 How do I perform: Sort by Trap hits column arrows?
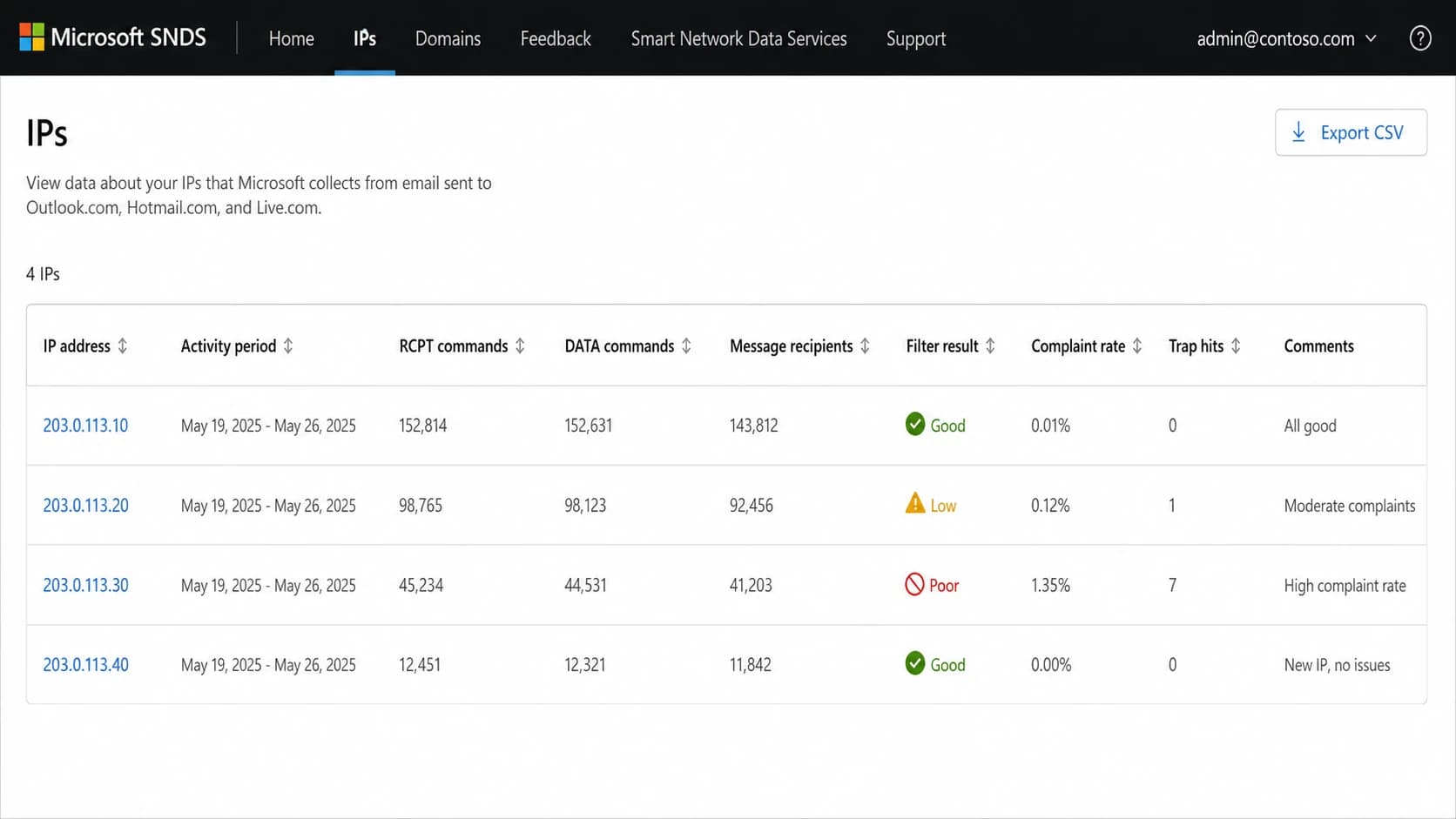(1236, 346)
